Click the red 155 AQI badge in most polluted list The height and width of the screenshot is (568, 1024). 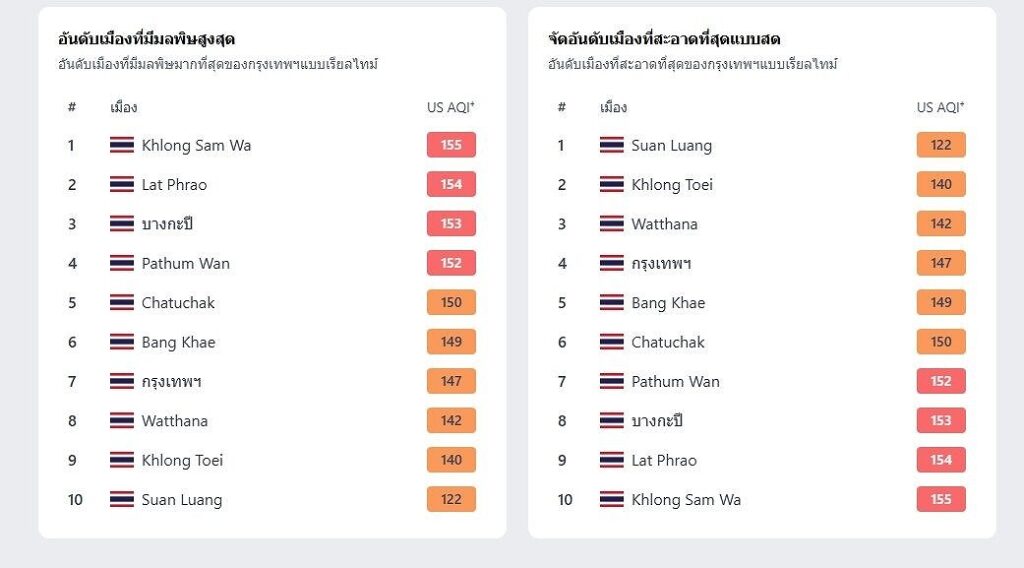451,145
